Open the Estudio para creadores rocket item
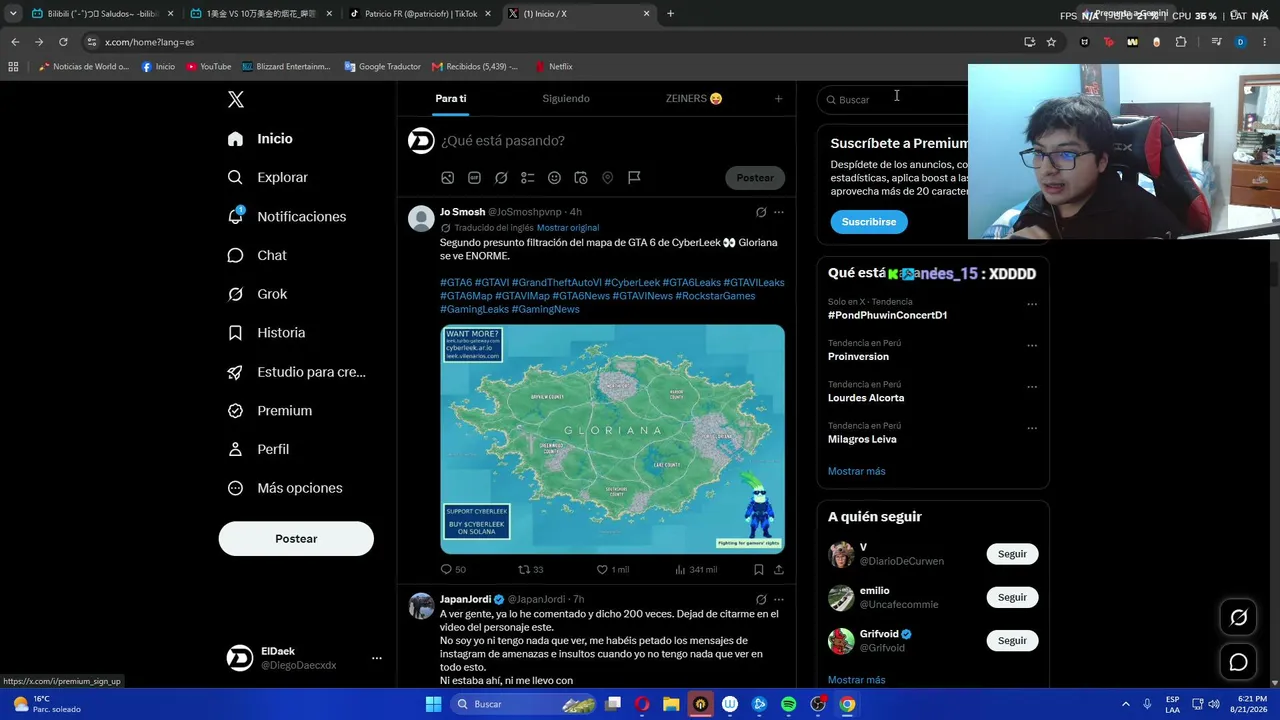Screen dimensions: 1280x720 [296, 372]
